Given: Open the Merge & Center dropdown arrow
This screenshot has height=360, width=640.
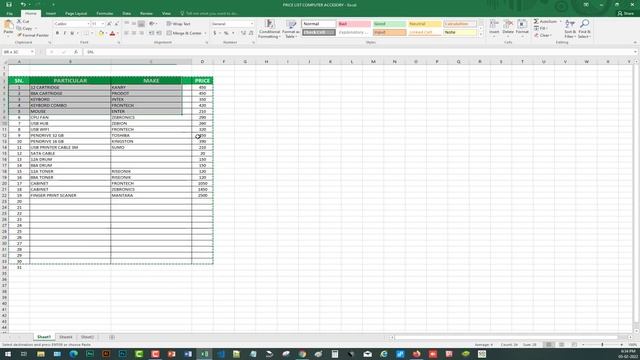Looking at the screenshot, I should click(205, 33).
